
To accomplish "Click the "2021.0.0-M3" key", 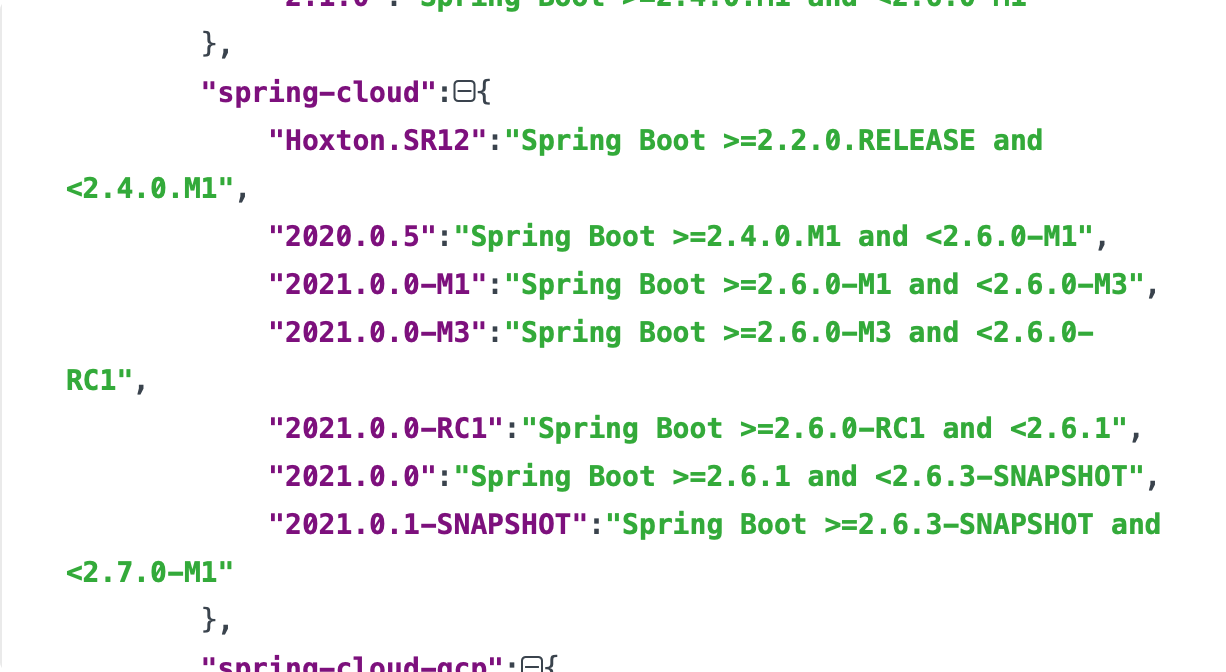I will point(377,333).
